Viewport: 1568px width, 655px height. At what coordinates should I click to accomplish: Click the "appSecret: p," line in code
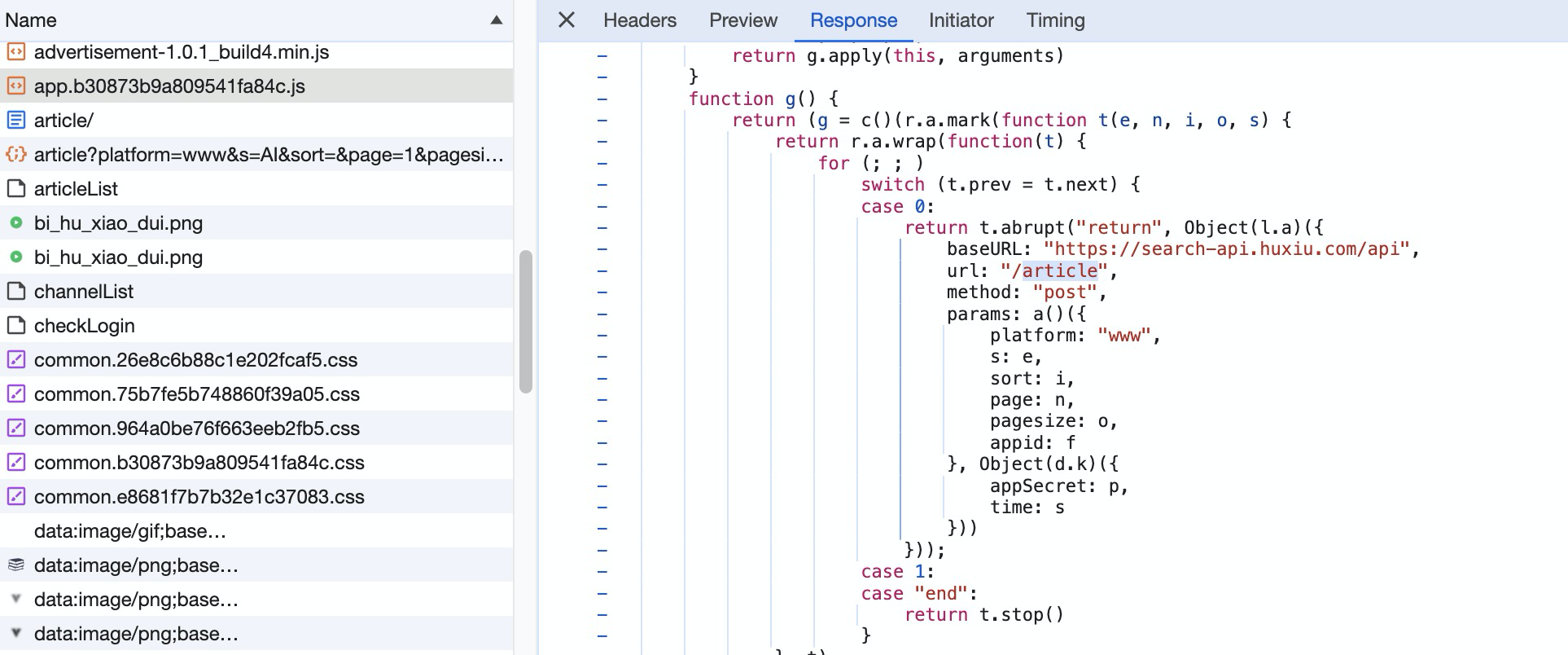point(1059,486)
